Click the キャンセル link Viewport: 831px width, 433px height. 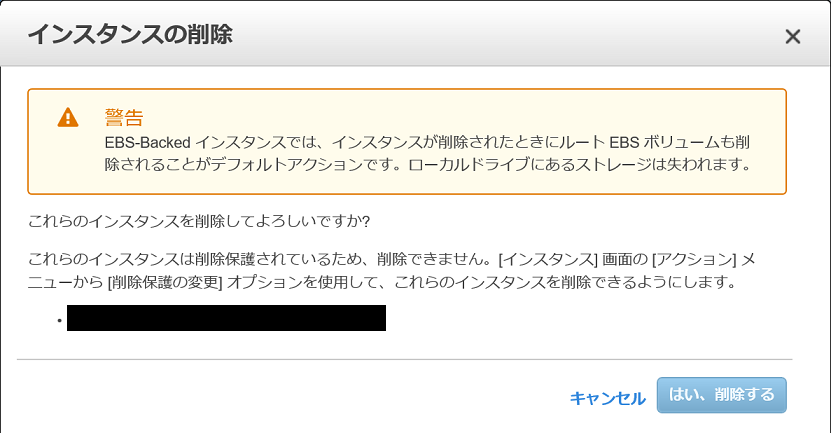pyautogui.click(x=607, y=398)
